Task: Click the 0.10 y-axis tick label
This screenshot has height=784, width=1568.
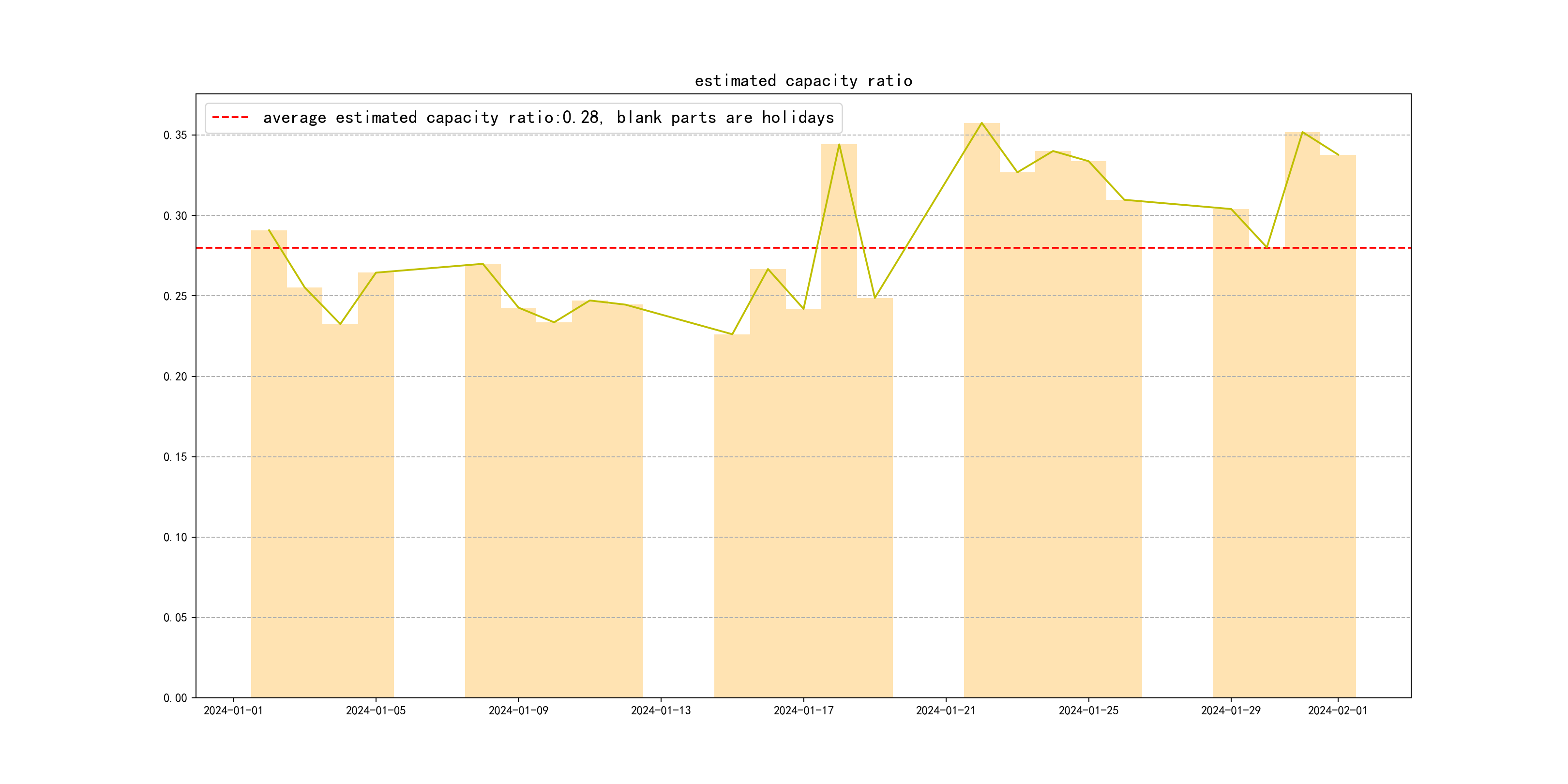Action: 175,538
